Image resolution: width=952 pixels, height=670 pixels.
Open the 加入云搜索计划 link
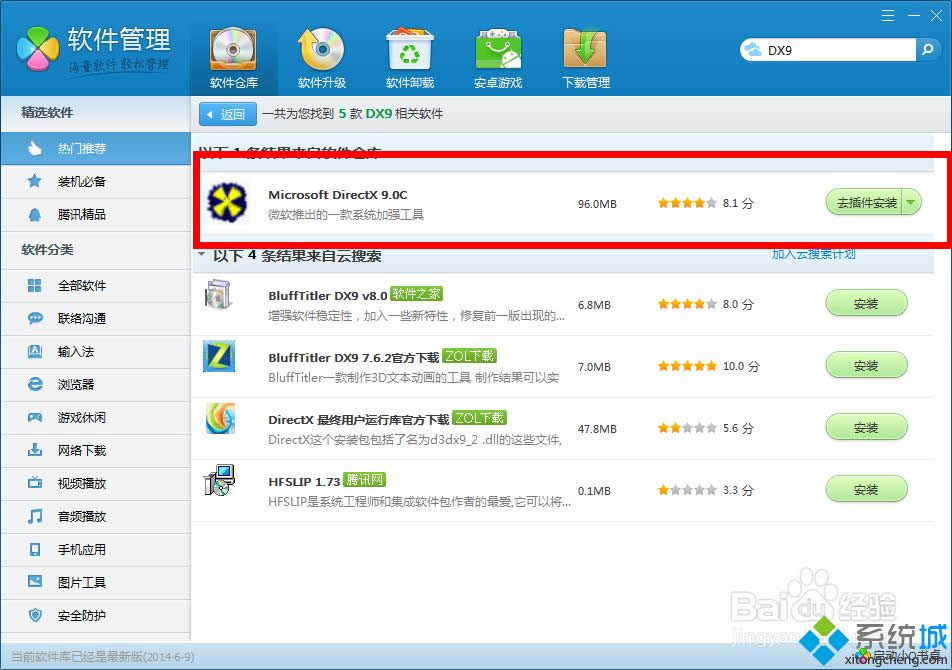(814, 254)
